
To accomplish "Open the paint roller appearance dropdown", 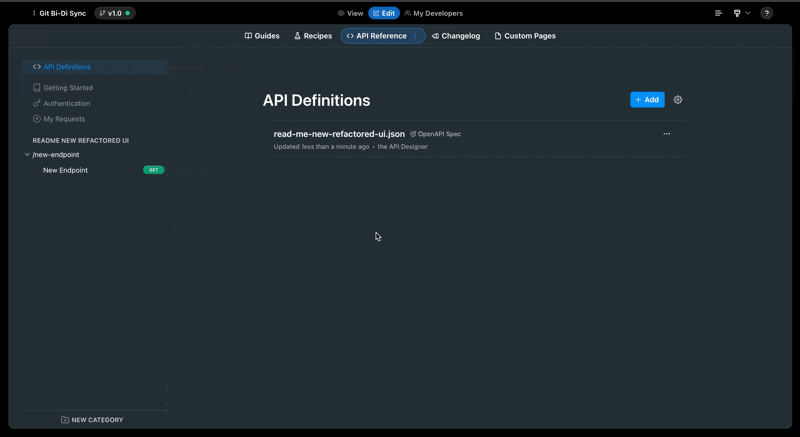I will tap(741, 13).
